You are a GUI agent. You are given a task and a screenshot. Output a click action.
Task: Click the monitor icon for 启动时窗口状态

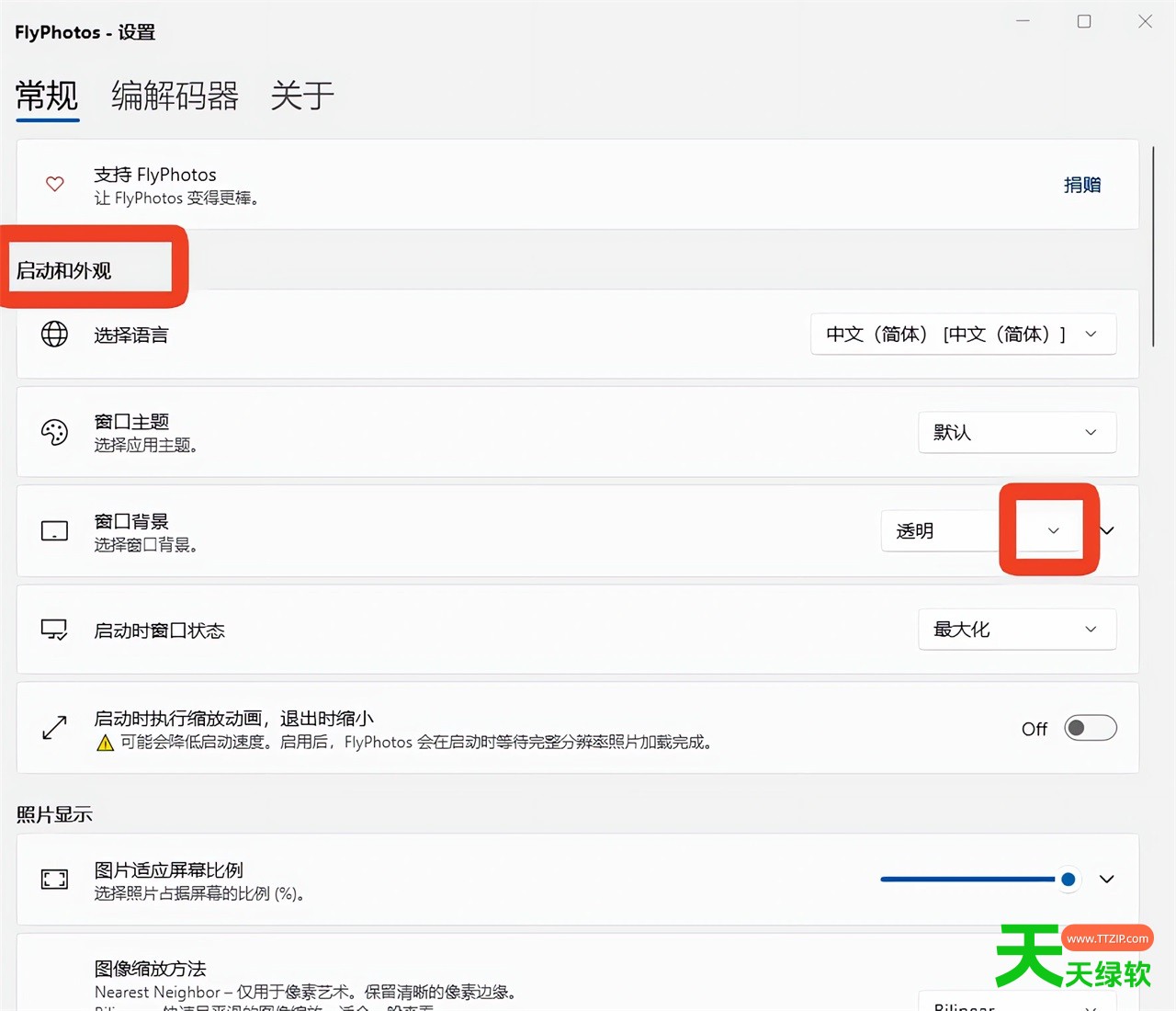click(54, 630)
